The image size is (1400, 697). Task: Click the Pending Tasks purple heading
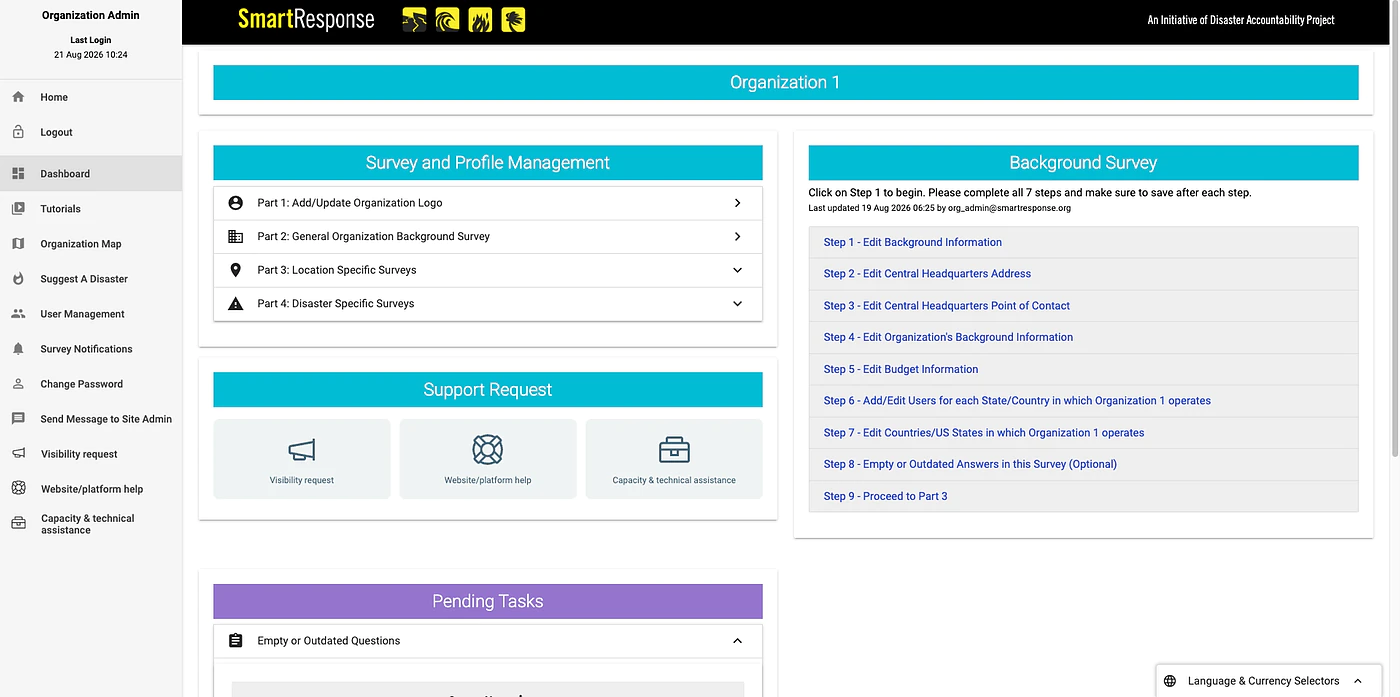coord(488,601)
